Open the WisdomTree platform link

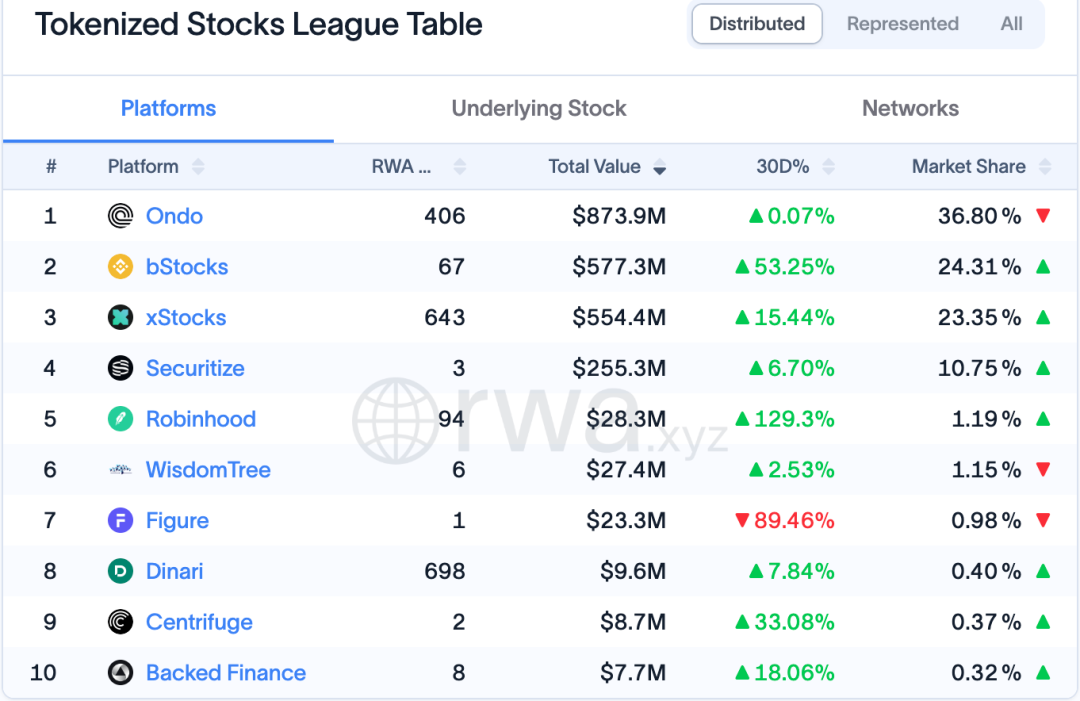click(x=208, y=470)
